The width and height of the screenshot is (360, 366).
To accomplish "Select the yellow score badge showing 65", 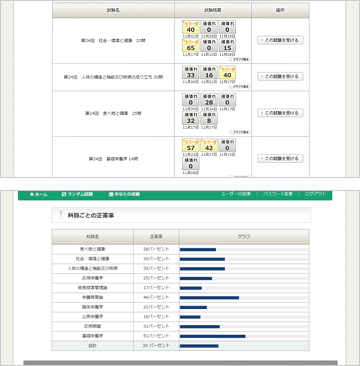I will pyautogui.click(x=191, y=45).
